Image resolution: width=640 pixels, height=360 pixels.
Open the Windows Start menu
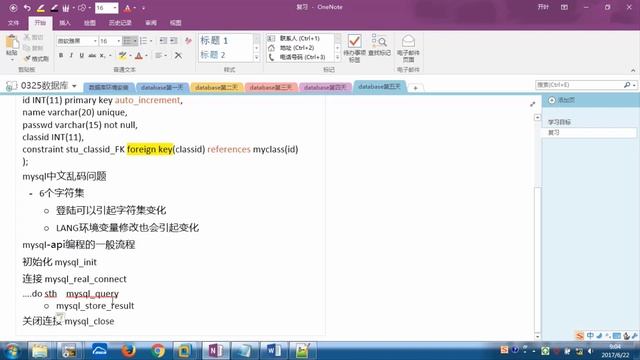12,351
